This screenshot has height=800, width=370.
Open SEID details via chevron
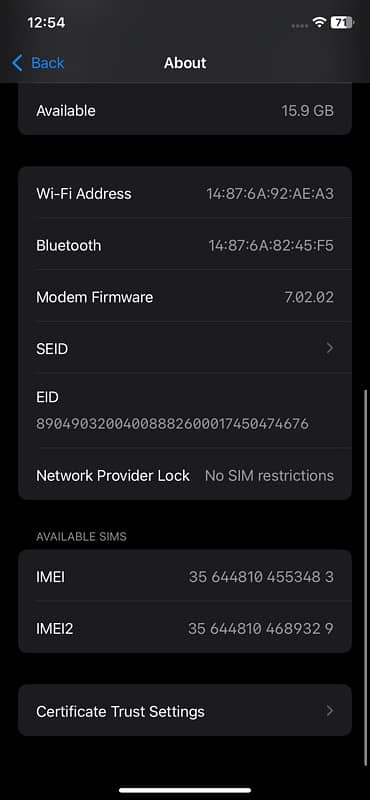(330, 348)
